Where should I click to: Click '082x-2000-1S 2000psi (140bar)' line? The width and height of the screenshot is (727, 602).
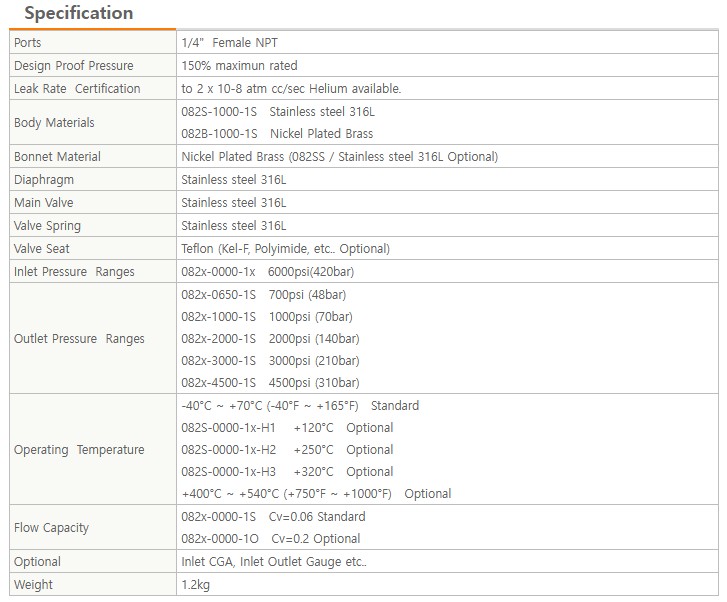click(270, 339)
